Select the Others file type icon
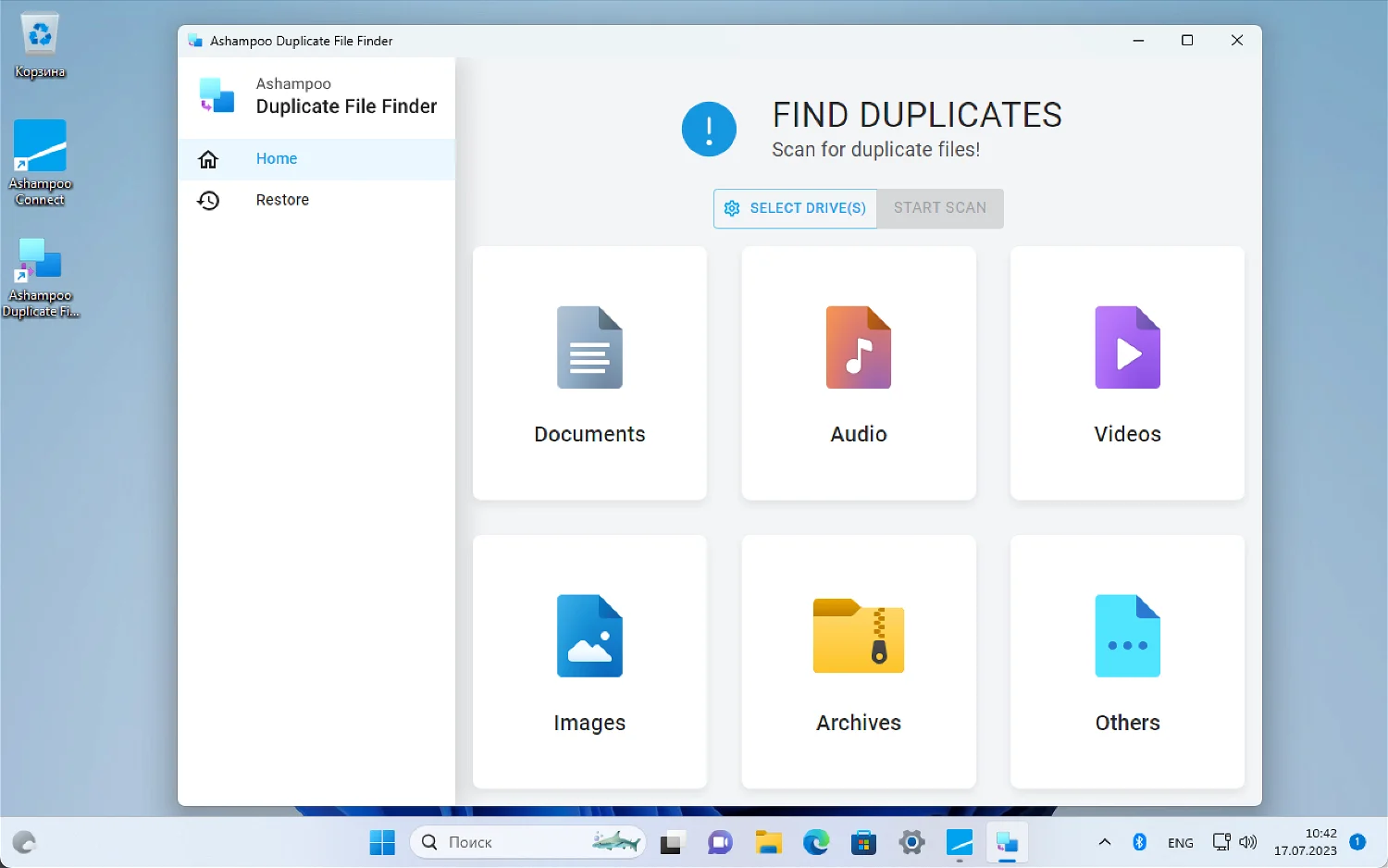The width and height of the screenshot is (1388, 868). click(x=1127, y=636)
